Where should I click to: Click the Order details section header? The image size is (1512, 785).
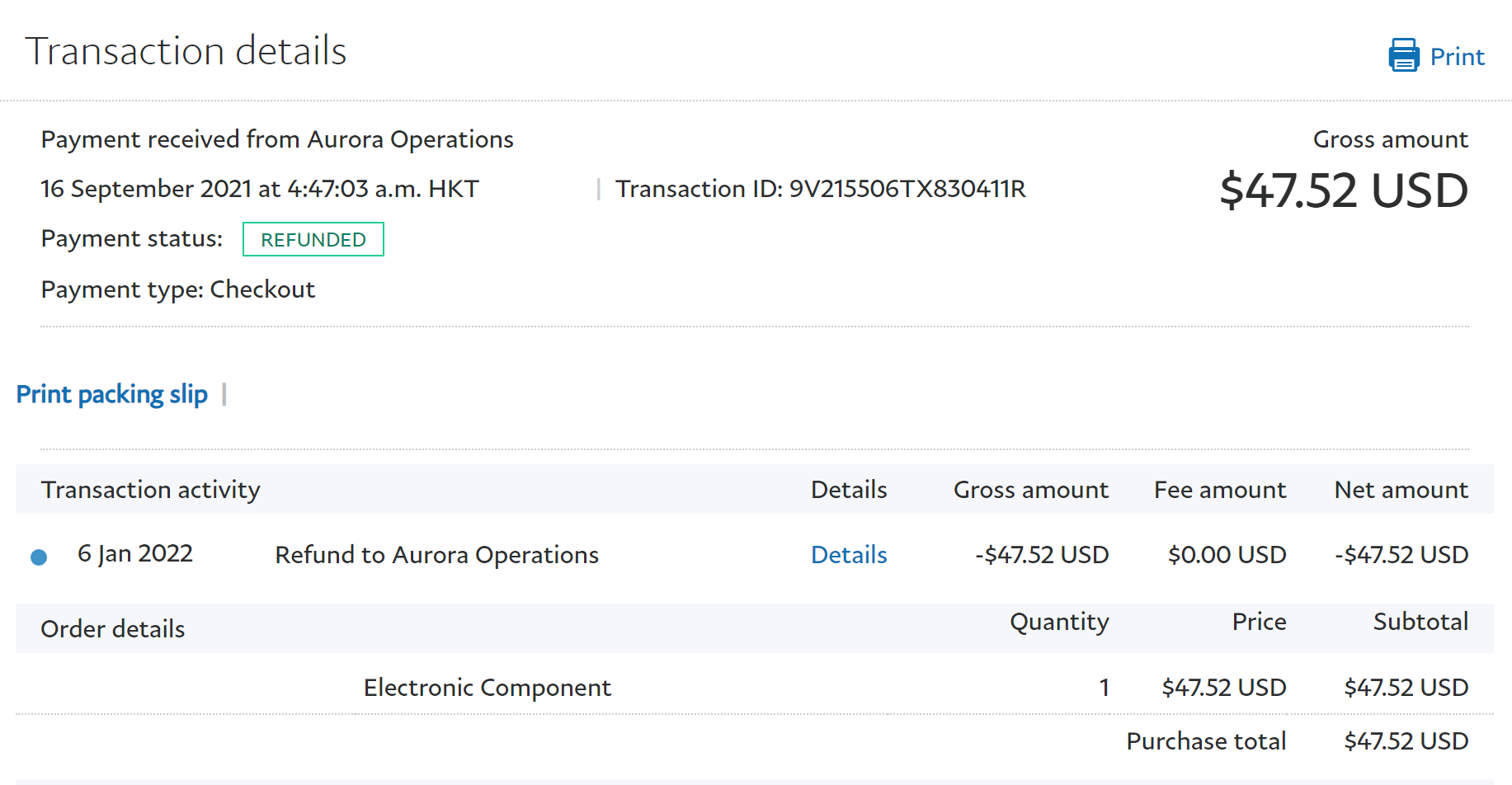(x=113, y=629)
